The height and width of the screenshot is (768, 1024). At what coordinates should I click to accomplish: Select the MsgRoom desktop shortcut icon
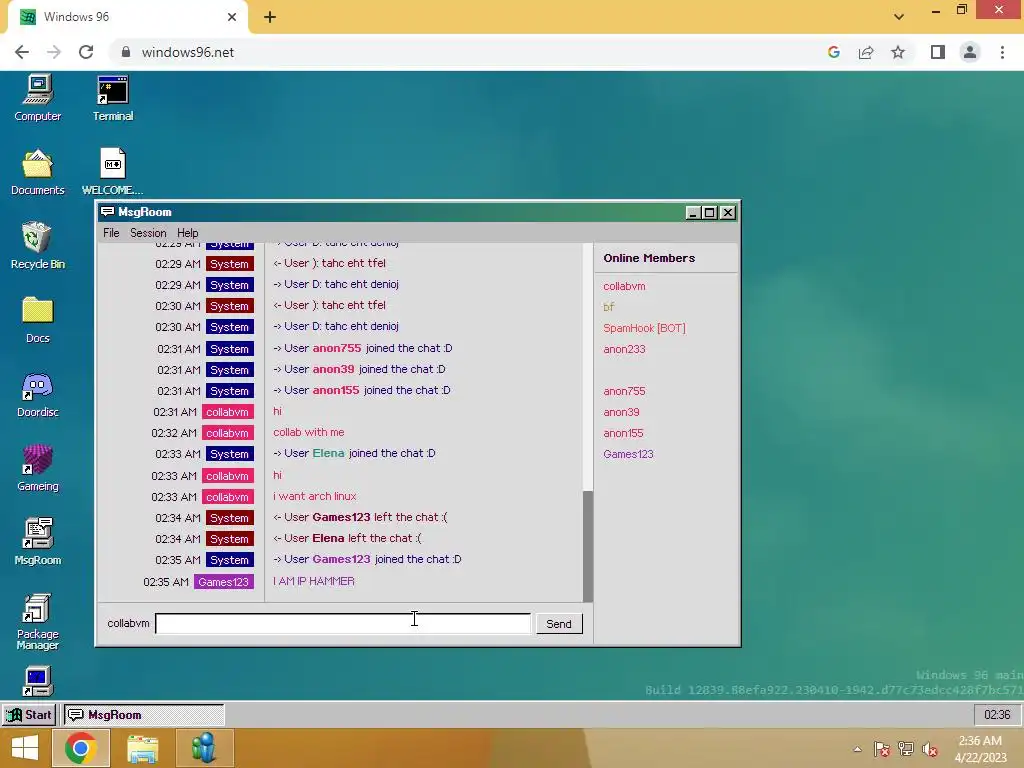[38, 542]
